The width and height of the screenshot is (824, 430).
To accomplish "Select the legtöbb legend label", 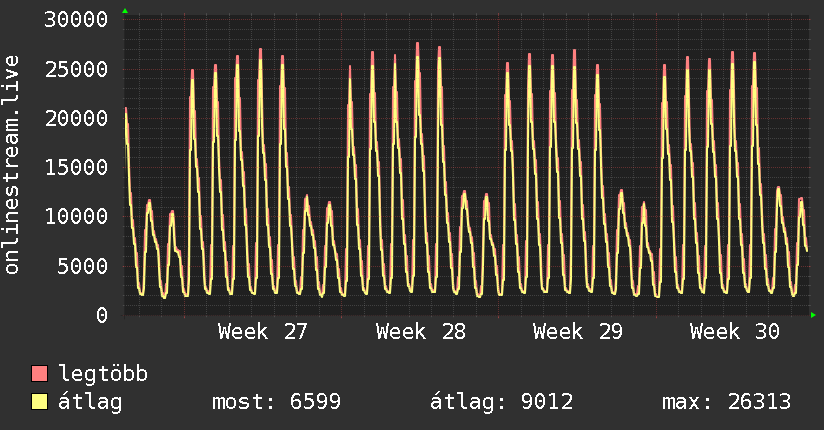I will 103,373.
